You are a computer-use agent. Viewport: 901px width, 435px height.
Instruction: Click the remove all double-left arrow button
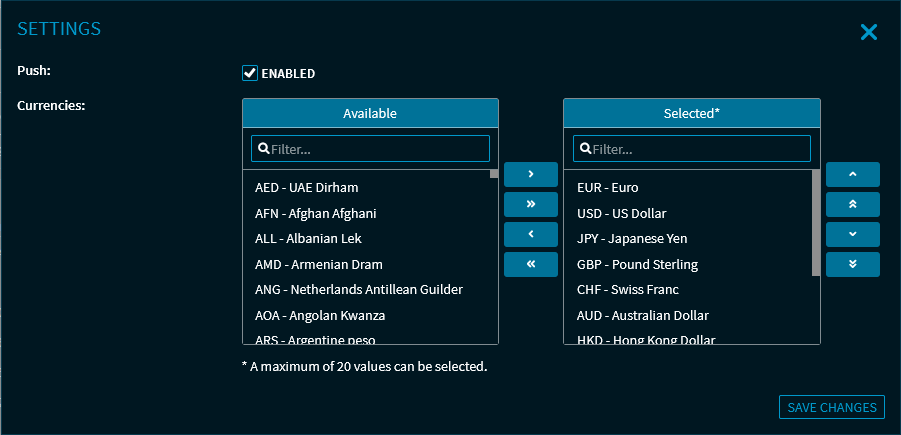pyautogui.click(x=530, y=264)
